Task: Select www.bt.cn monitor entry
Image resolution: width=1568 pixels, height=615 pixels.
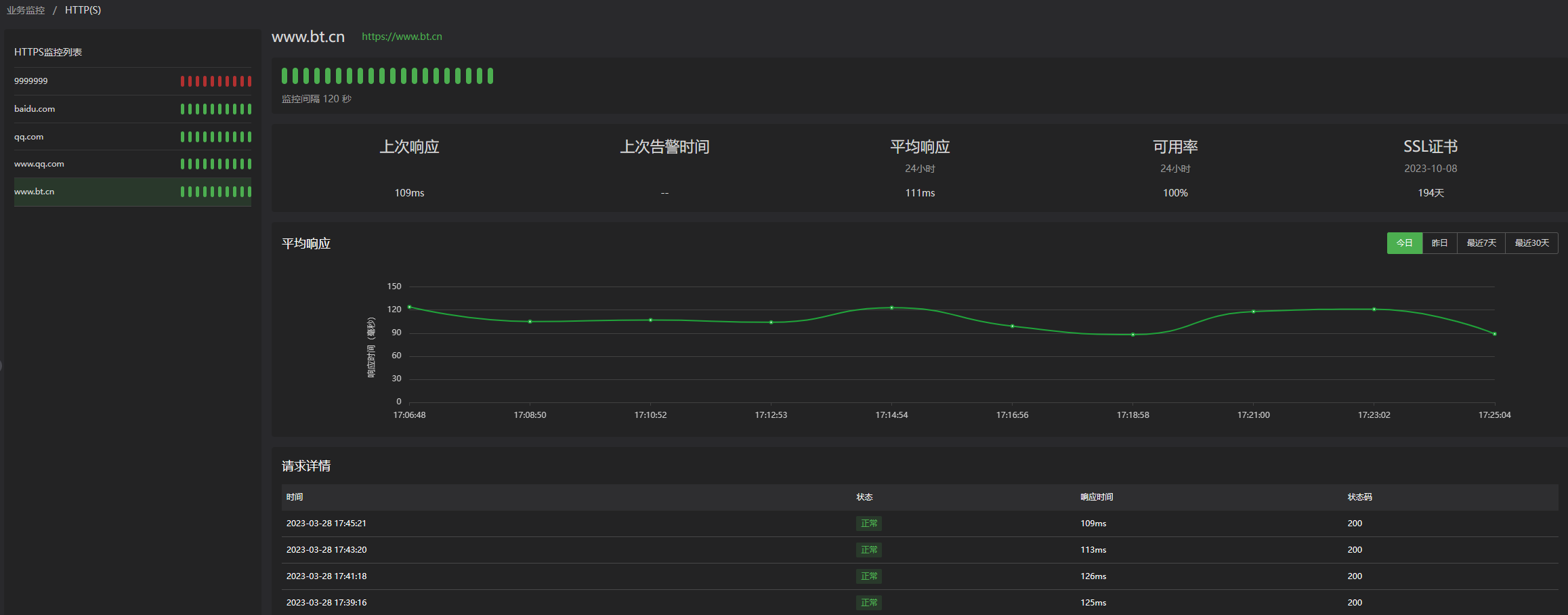Action: (35, 192)
